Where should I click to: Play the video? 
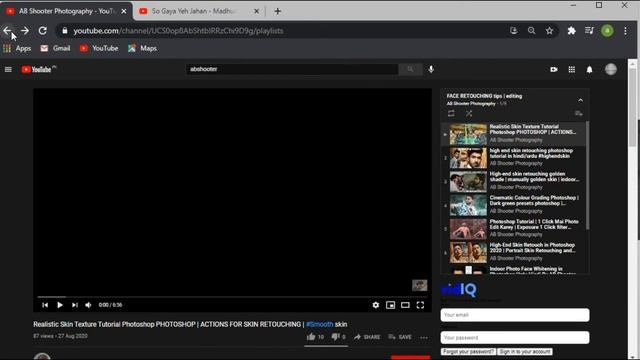tap(60, 305)
